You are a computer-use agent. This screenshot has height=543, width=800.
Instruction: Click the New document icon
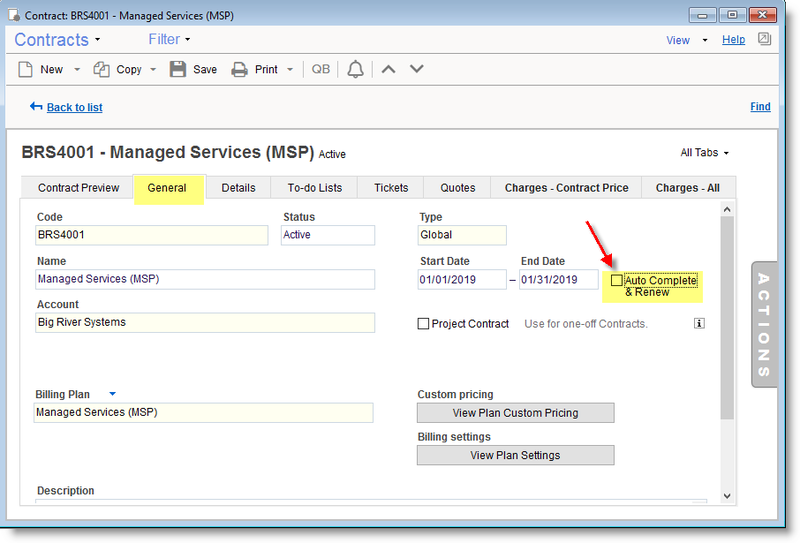[x=26, y=69]
